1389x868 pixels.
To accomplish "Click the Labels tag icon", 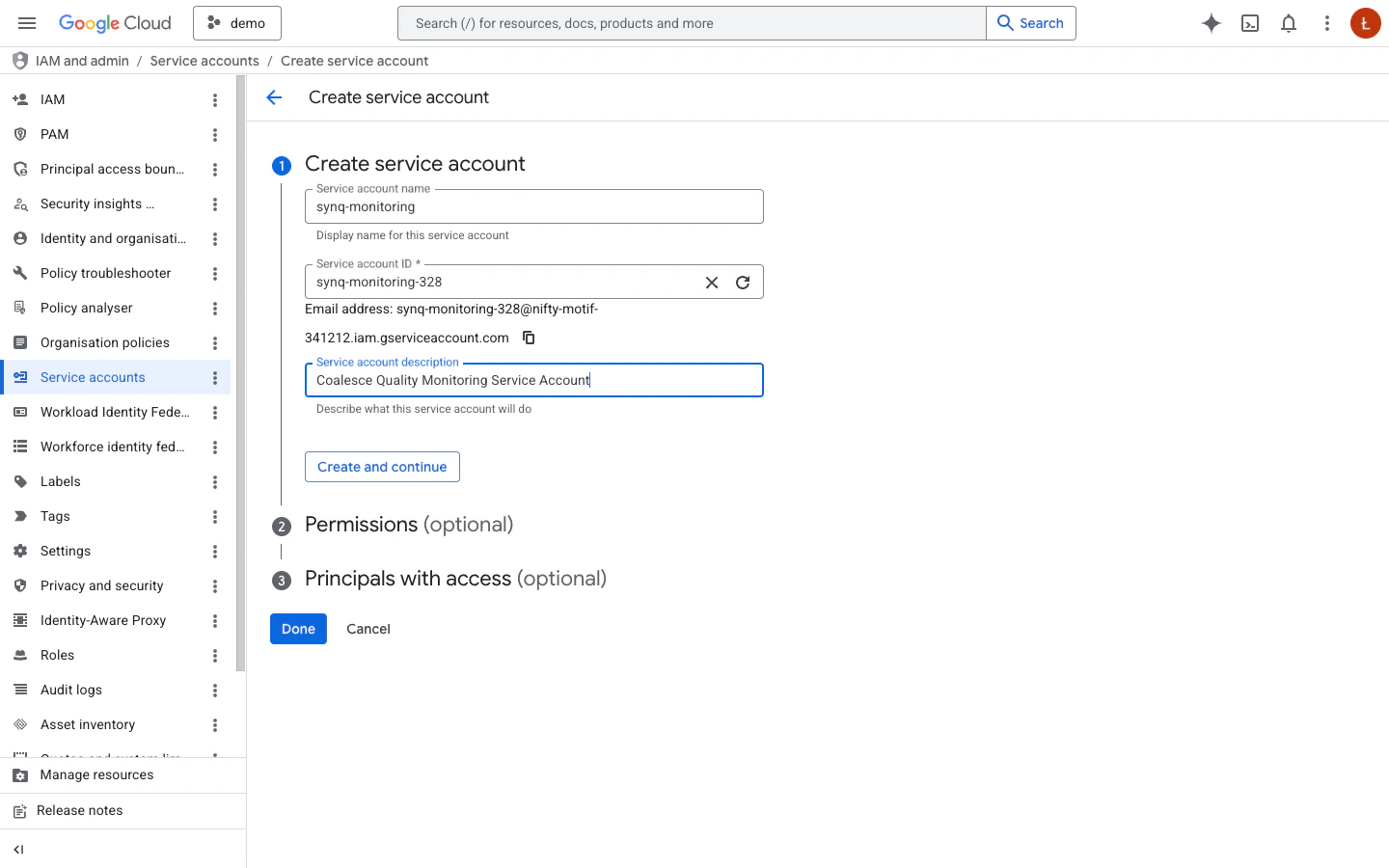I will [20, 481].
